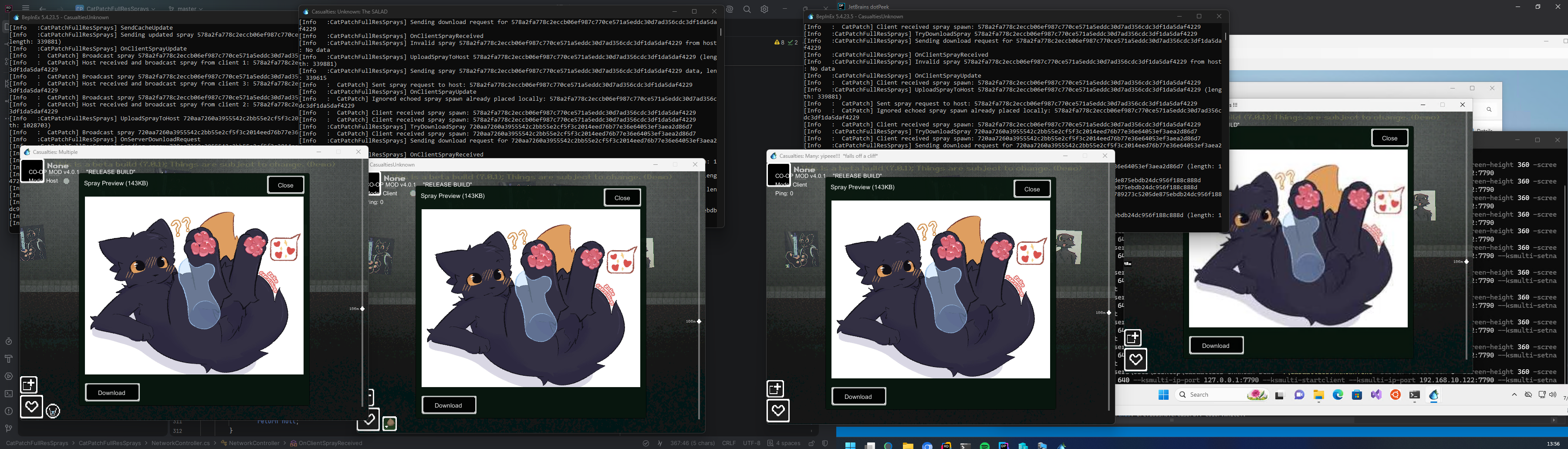This screenshot has height=449, width=1568.
Task: Click the NetworkController.cs breadcrumb in Rider
Action: pos(181,443)
